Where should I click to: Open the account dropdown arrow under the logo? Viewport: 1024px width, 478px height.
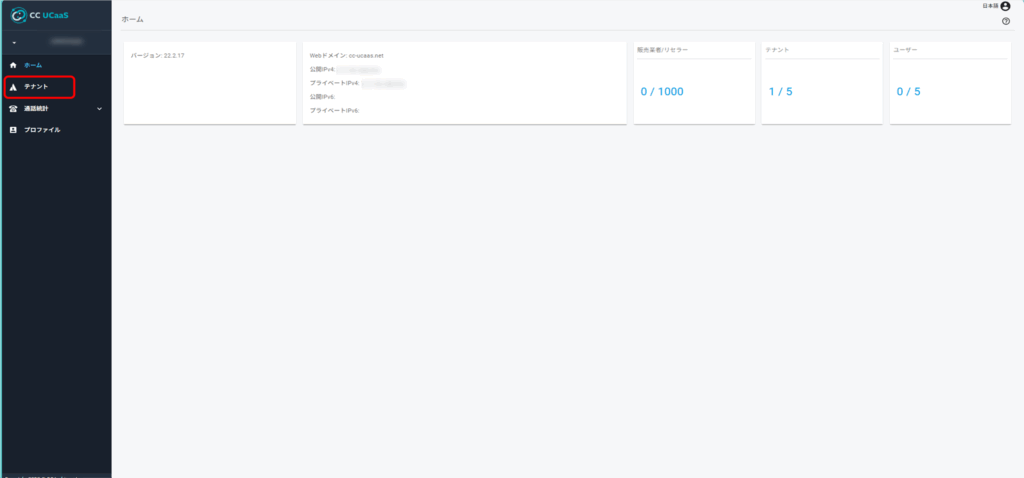(14, 43)
